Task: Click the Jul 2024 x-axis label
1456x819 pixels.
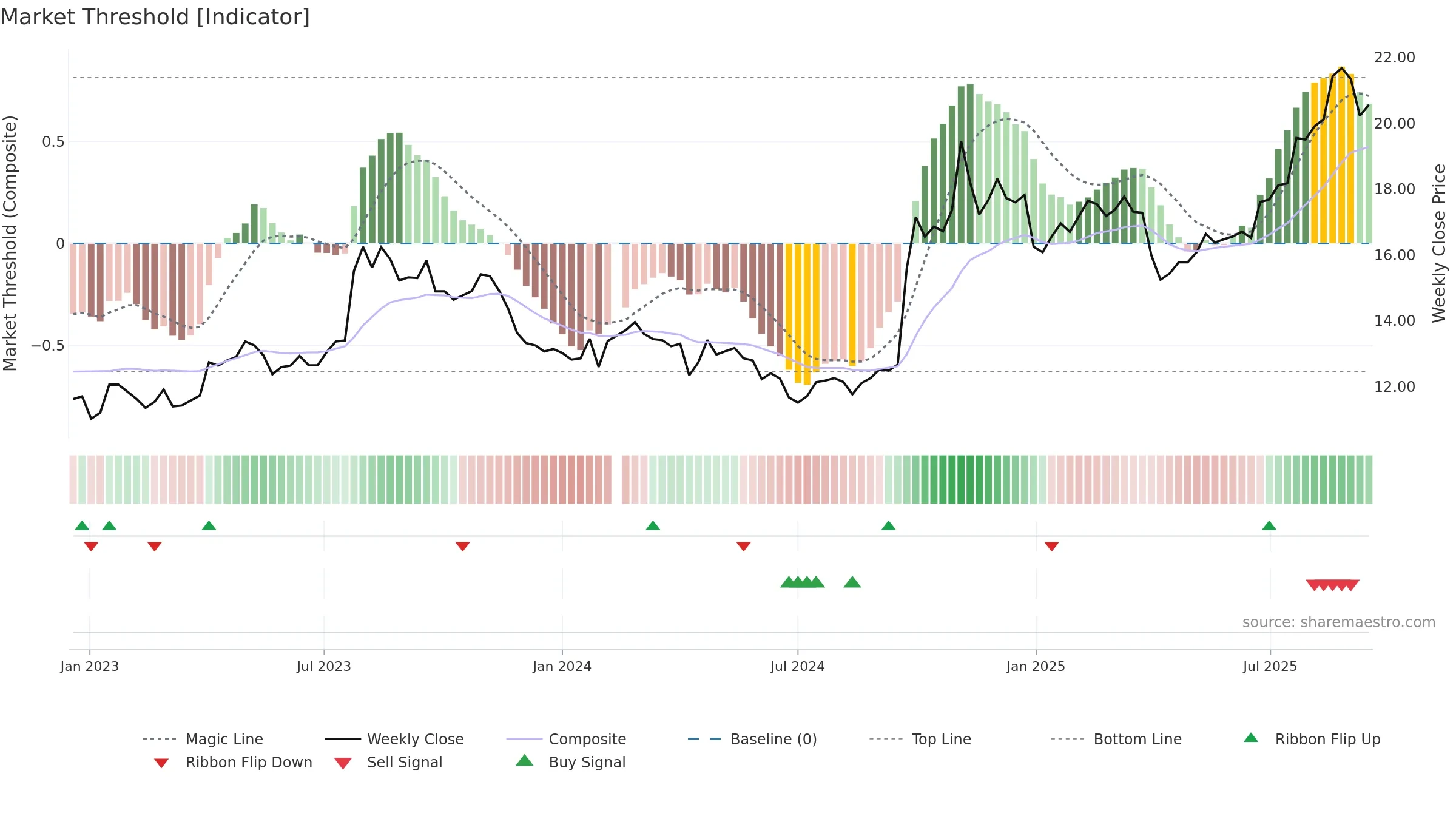Action: pyautogui.click(x=798, y=667)
